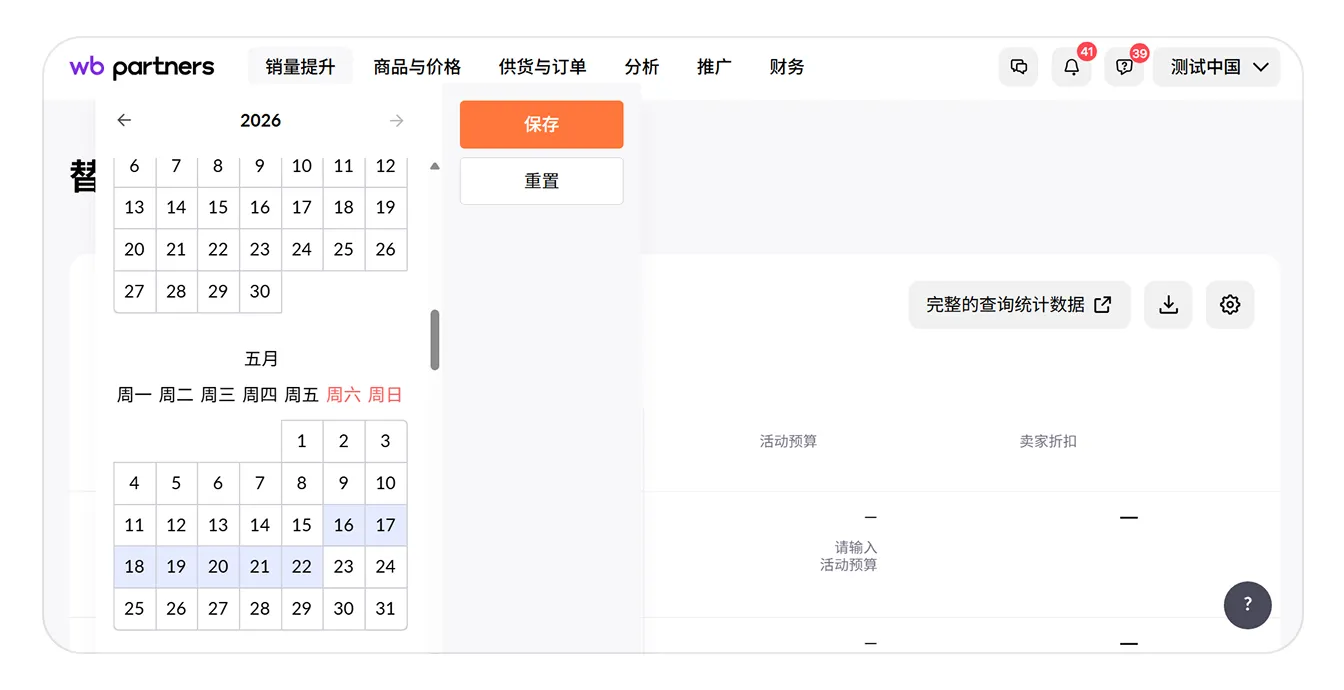This screenshot has height=690, width=1344.
Task: Click the 重置 button
Action: (x=542, y=181)
